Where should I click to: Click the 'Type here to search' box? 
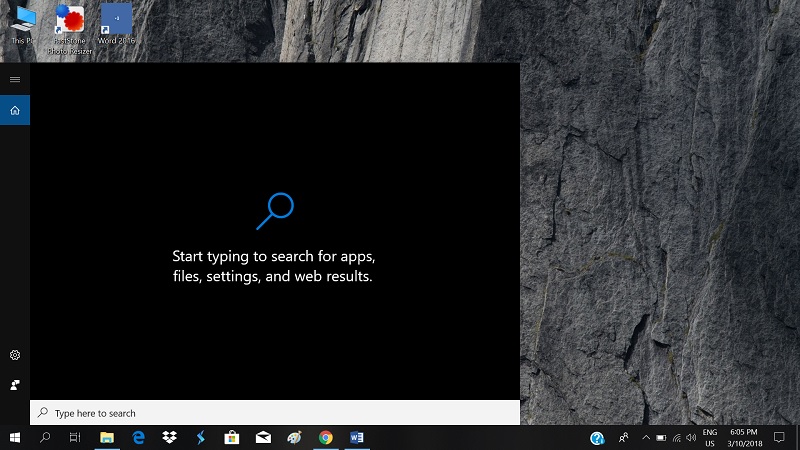[275, 413]
